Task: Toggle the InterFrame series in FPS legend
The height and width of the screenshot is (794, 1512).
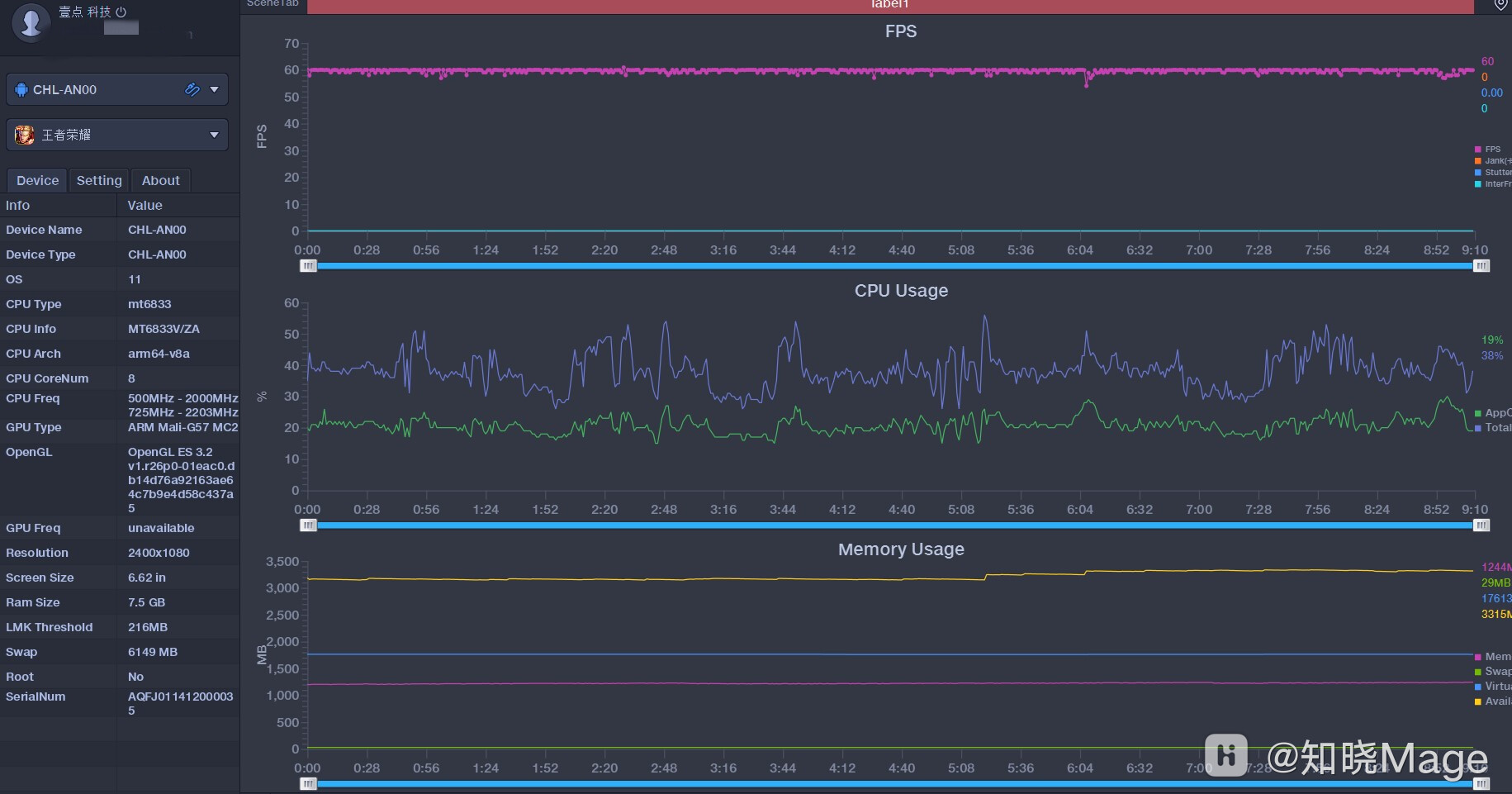Action: (x=1493, y=184)
